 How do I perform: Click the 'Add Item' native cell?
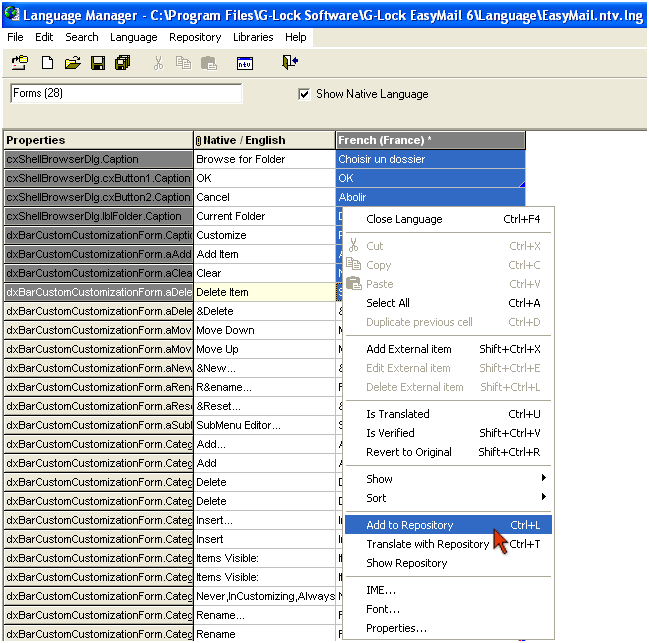[x=264, y=254]
